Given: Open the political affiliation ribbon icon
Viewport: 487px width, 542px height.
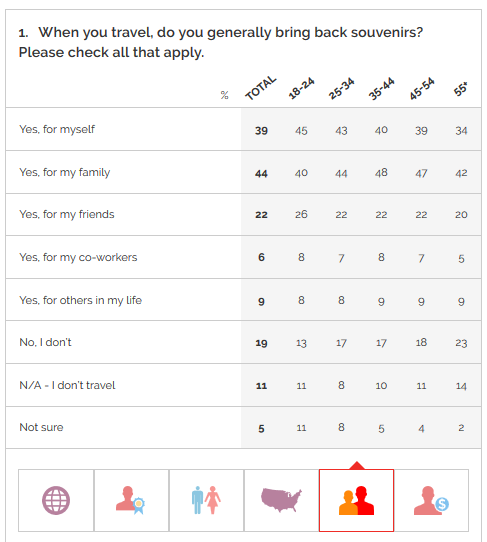Looking at the screenshot, I should (131, 500).
